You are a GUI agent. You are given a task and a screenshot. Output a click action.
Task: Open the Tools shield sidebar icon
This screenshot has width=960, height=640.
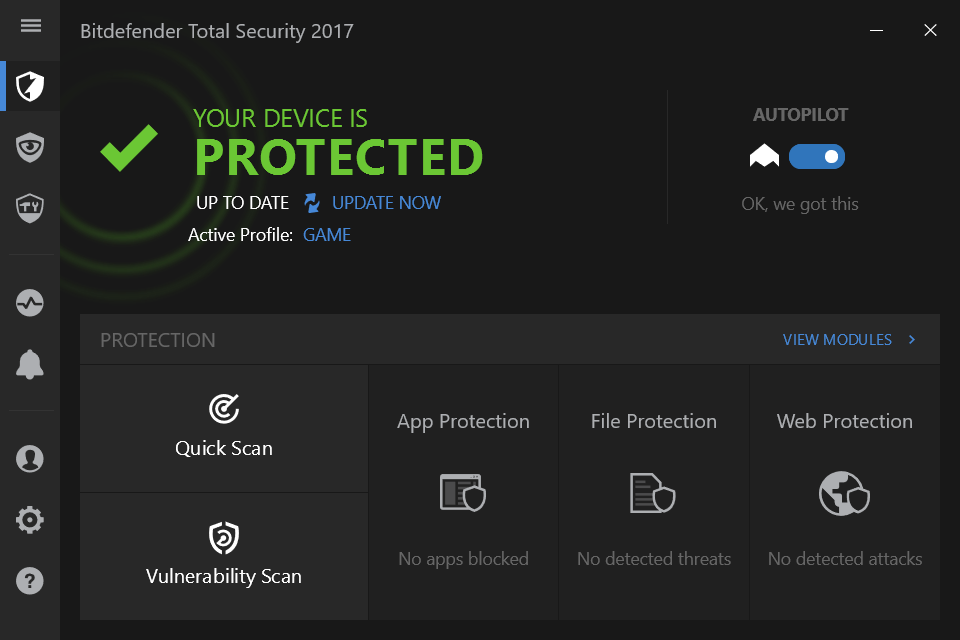pos(30,208)
